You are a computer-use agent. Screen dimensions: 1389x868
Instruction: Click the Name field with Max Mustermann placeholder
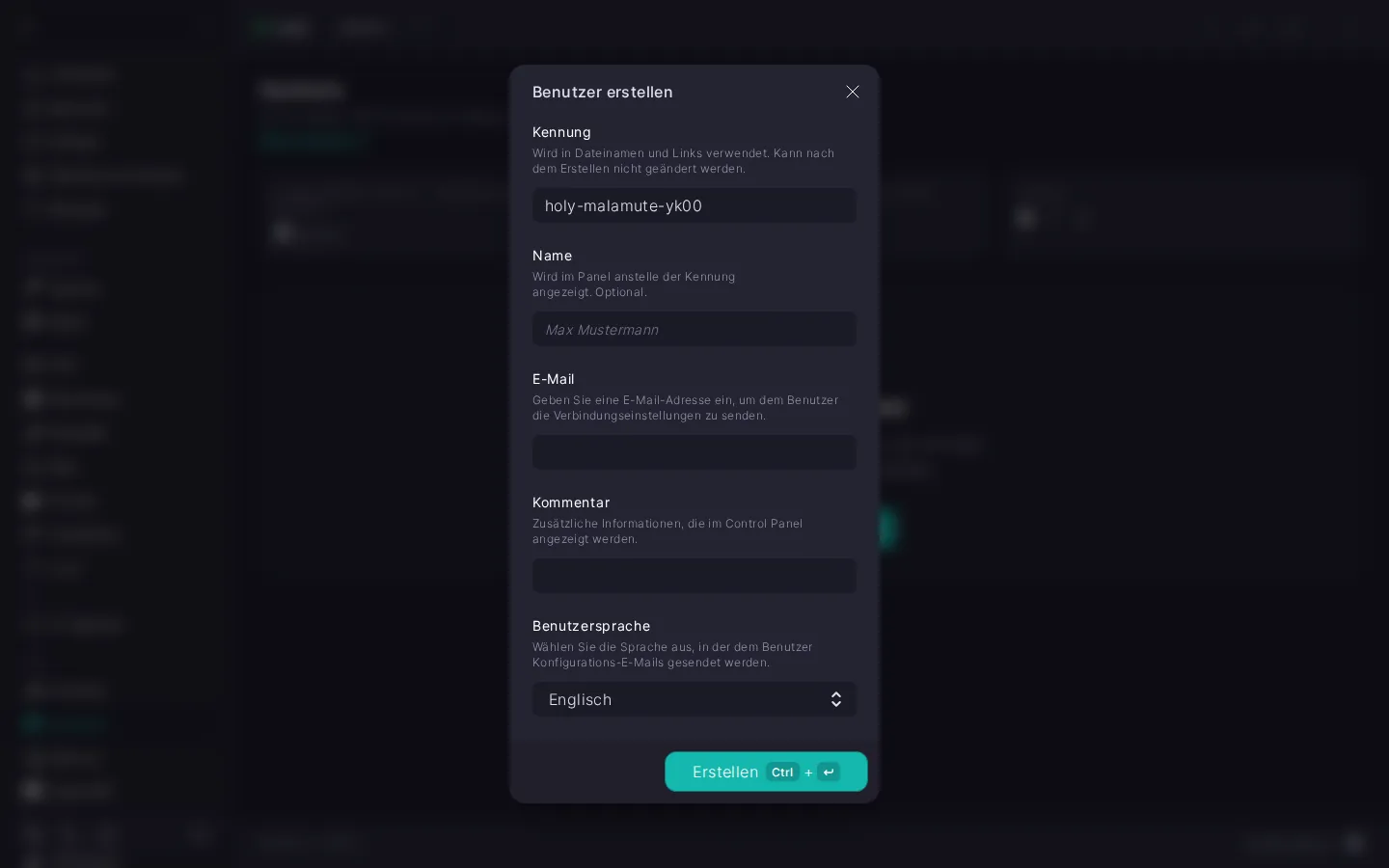pos(694,329)
